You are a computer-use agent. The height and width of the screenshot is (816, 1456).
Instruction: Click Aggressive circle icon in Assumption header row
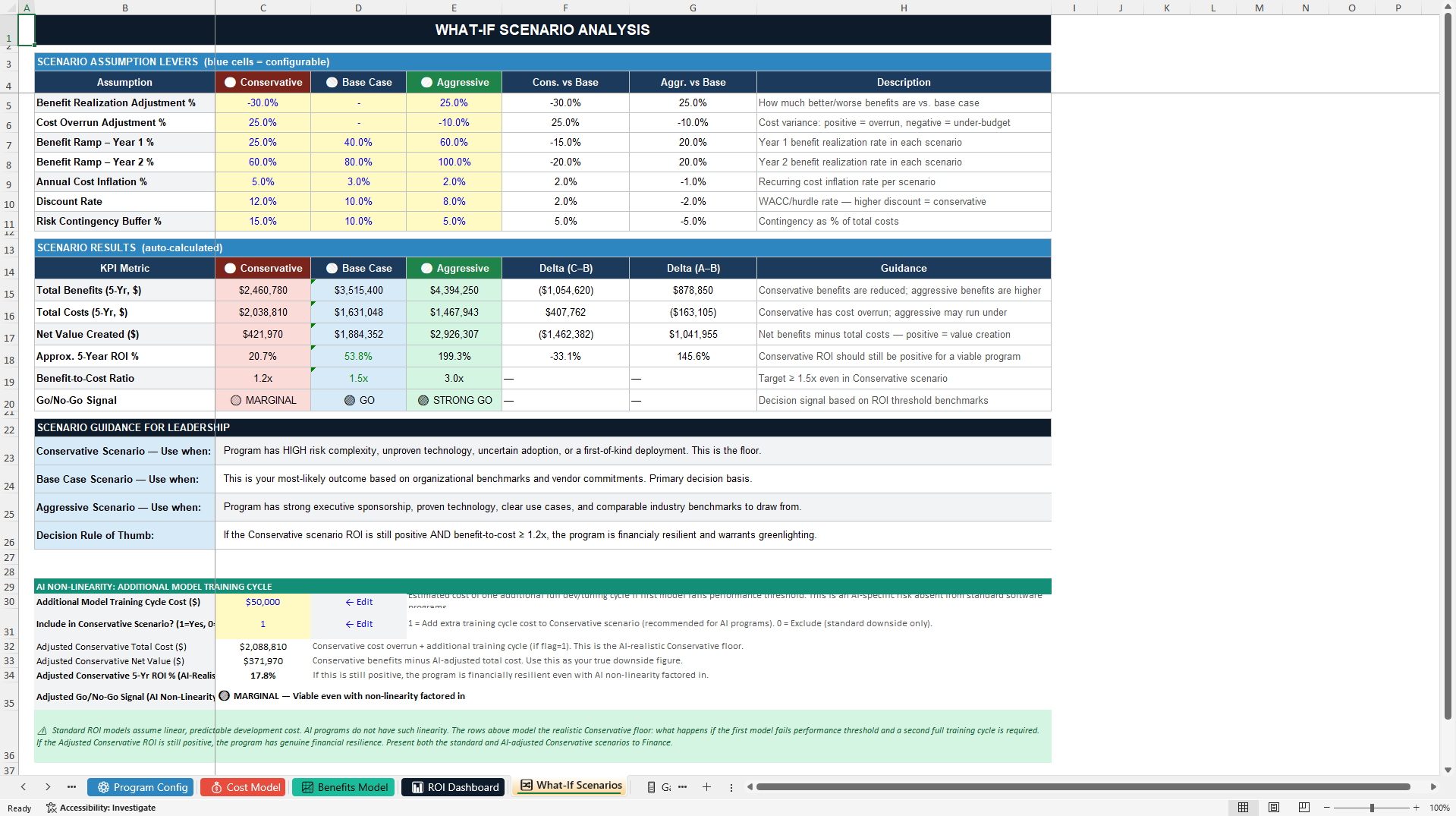click(x=426, y=82)
